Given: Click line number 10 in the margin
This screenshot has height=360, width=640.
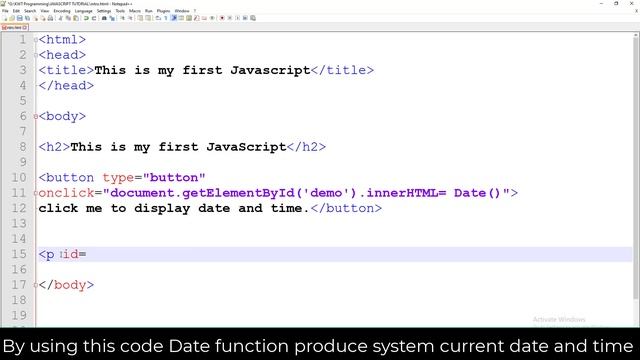Looking at the screenshot, I should 19,178.
